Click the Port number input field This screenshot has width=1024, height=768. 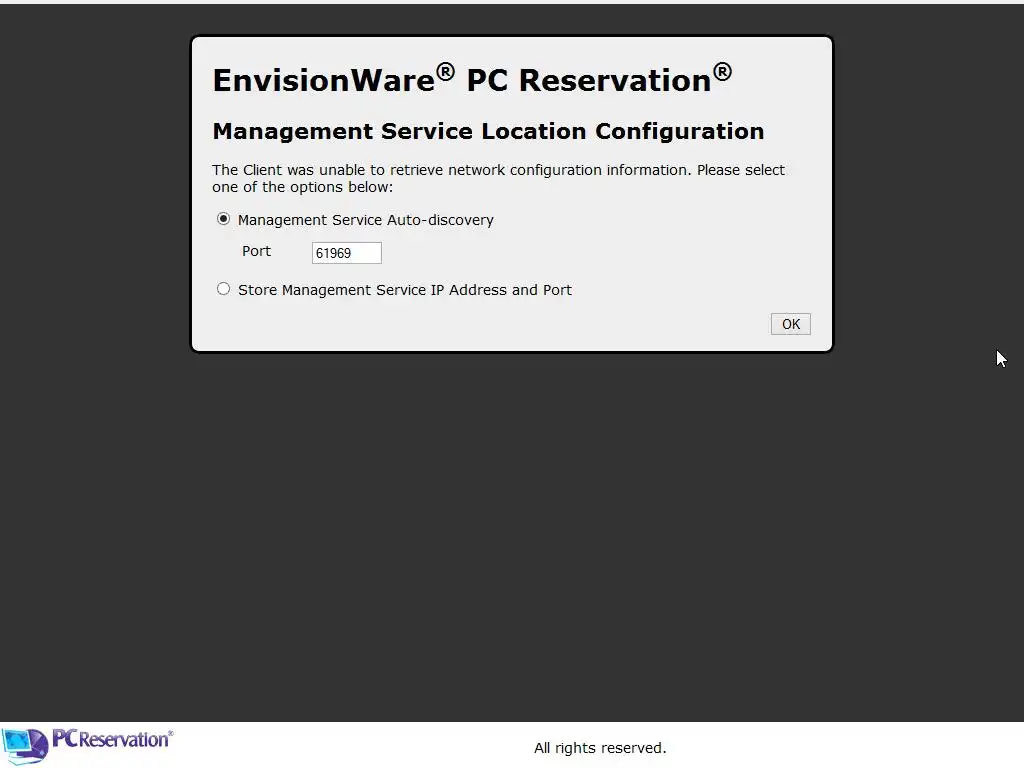tap(347, 253)
